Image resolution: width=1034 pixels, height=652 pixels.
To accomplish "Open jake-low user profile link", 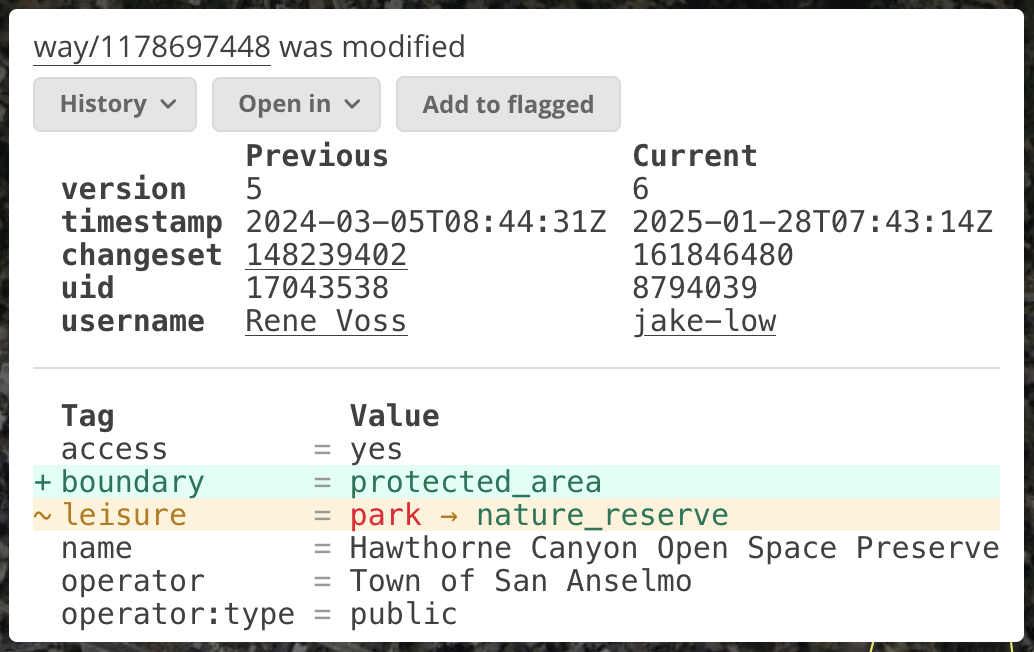I will (x=704, y=321).
